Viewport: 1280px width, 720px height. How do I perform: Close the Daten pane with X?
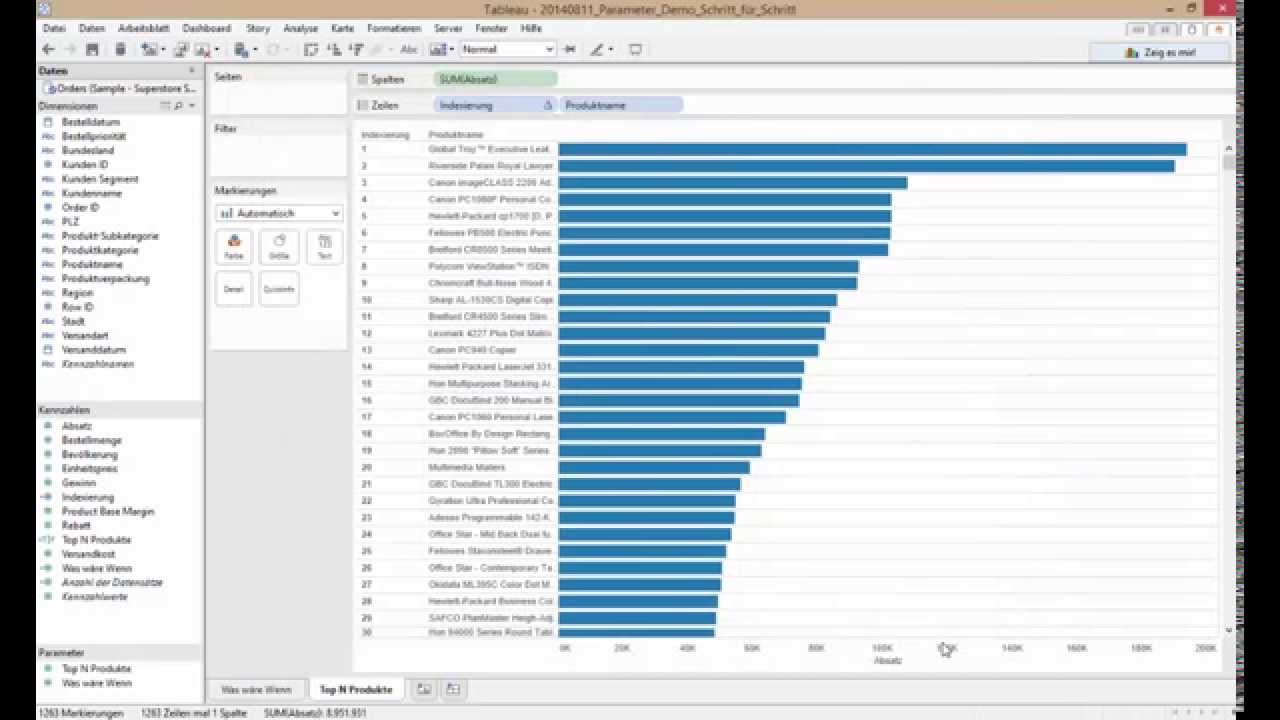point(191,71)
